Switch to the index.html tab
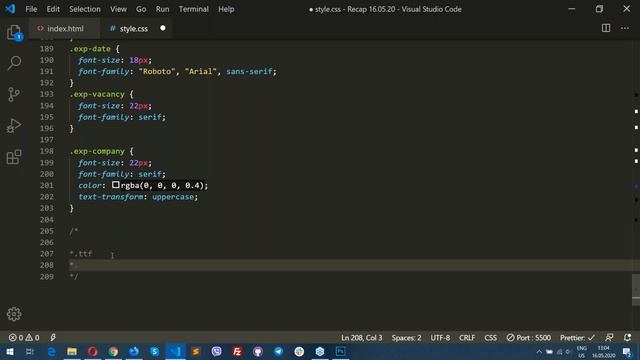The width and height of the screenshot is (640, 360). pos(64,29)
